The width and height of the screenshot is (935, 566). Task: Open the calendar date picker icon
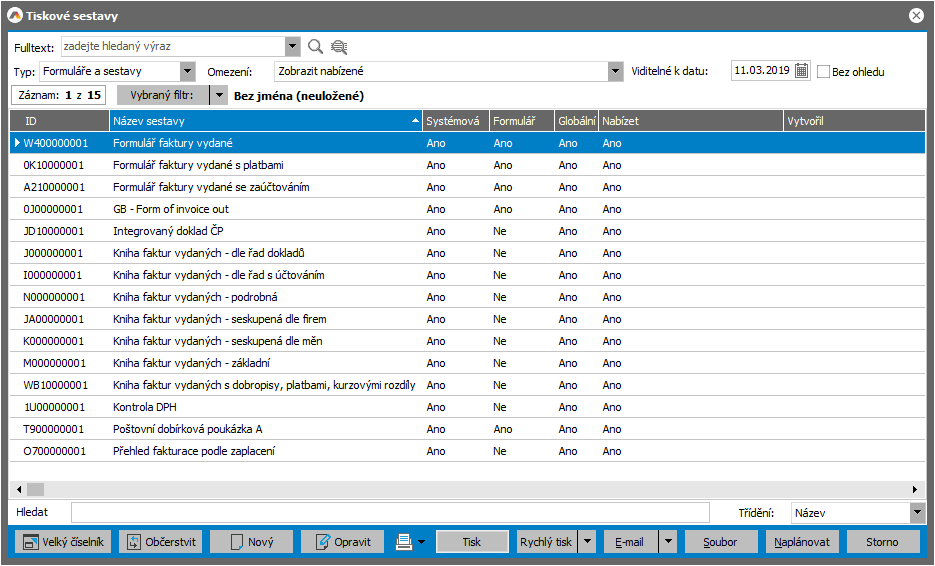pos(801,71)
